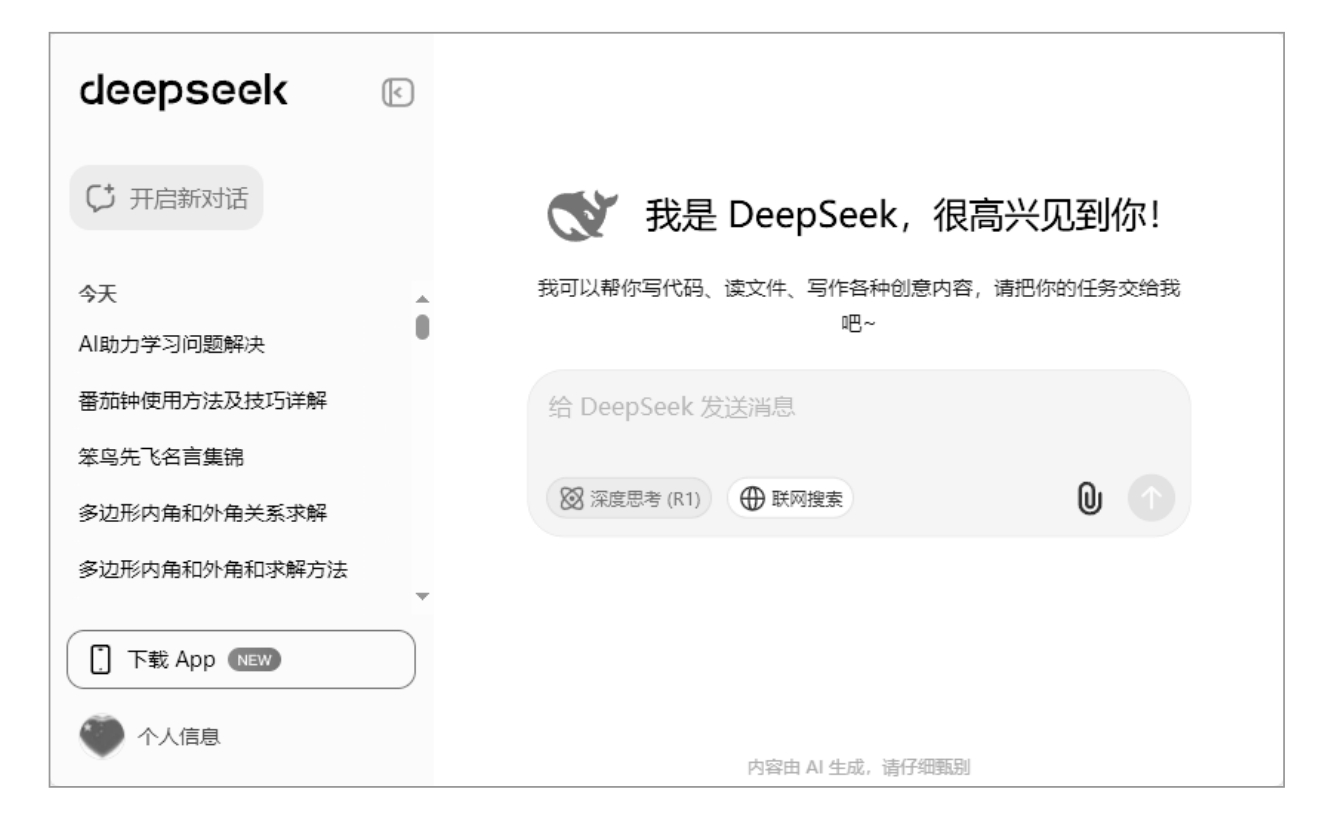The image size is (1324, 813).
Task: Toggle 深度思考 (R1) mode
Action: [629, 498]
